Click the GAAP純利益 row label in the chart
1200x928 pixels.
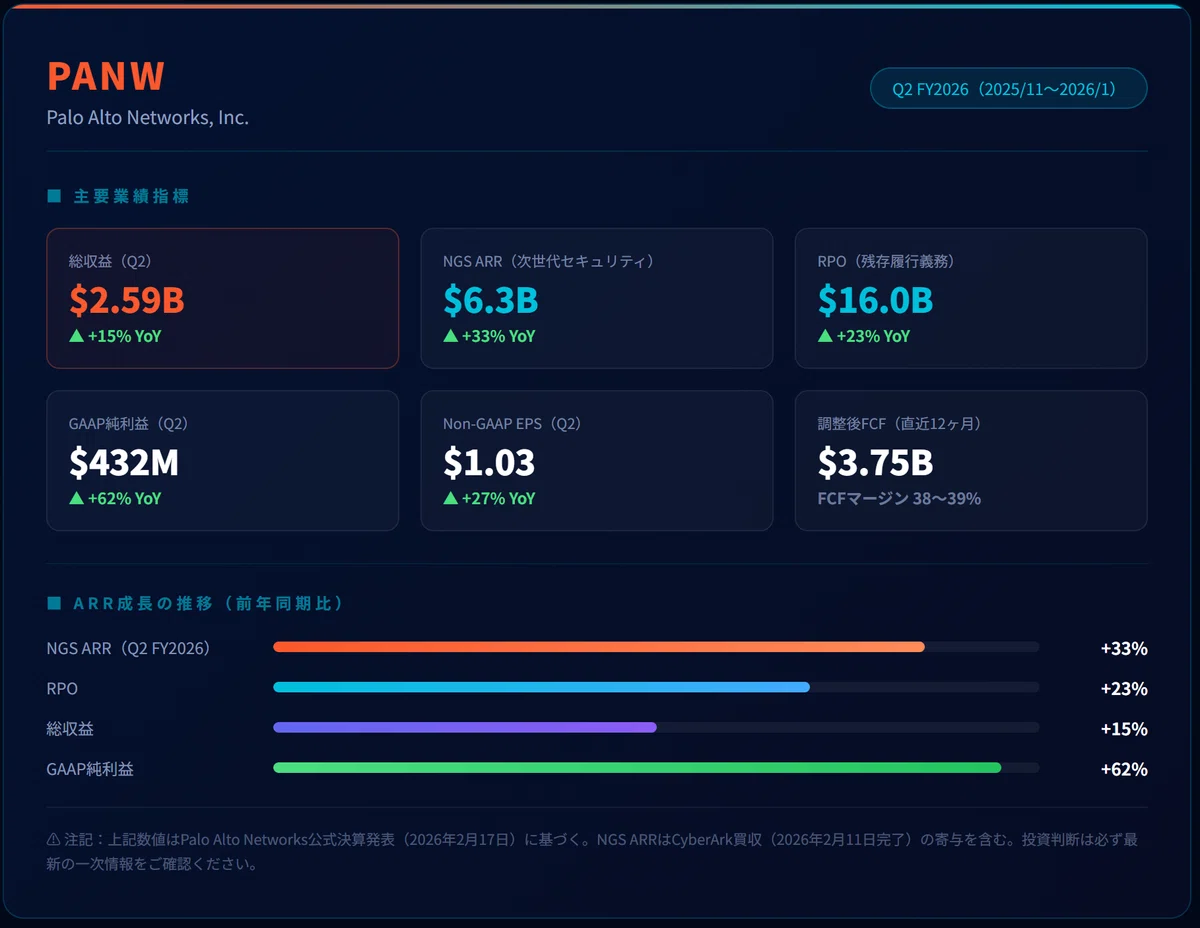(x=90, y=769)
